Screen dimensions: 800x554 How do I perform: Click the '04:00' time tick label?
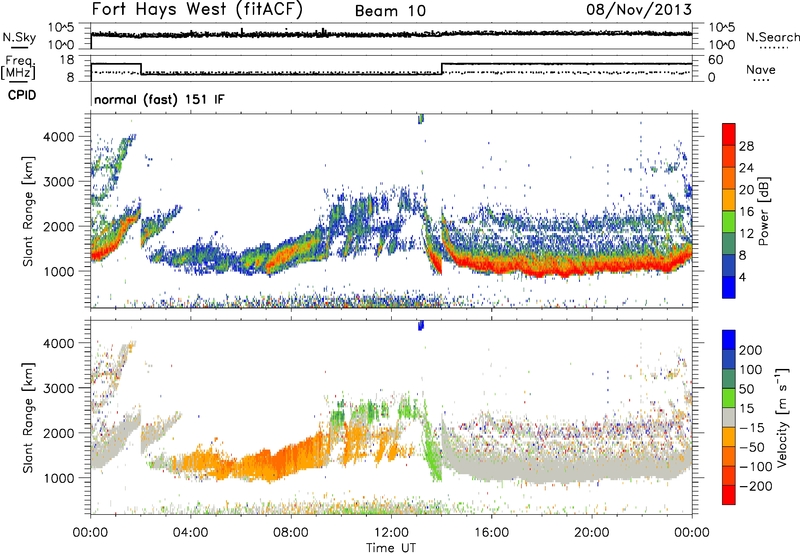click(190, 533)
